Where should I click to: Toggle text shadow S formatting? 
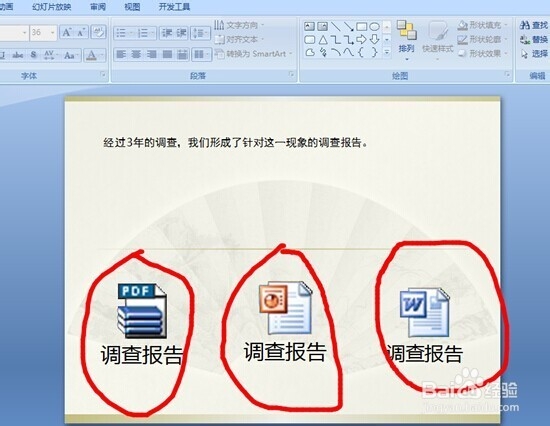tap(34, 55)
